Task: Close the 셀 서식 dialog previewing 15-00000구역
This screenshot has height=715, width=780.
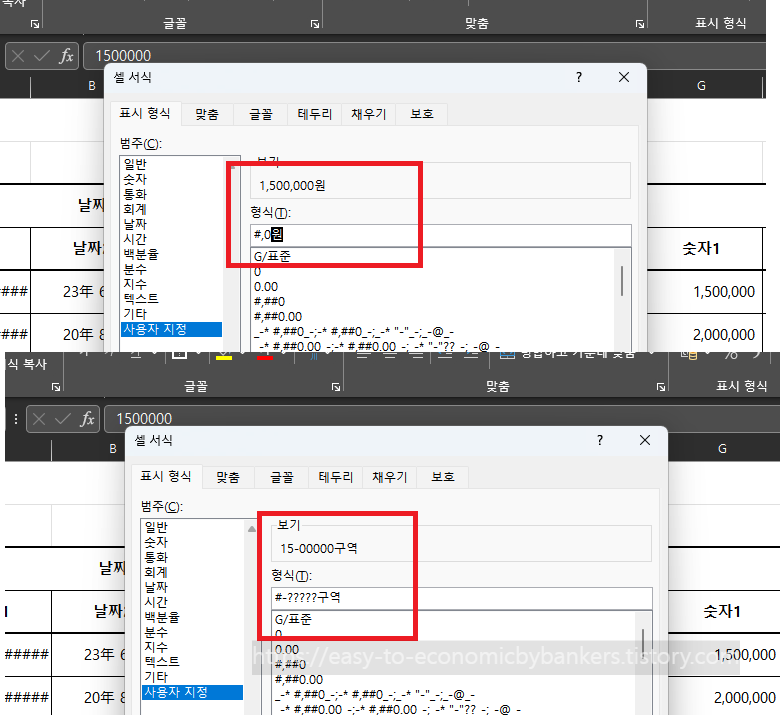Action: tap(645, 440)
